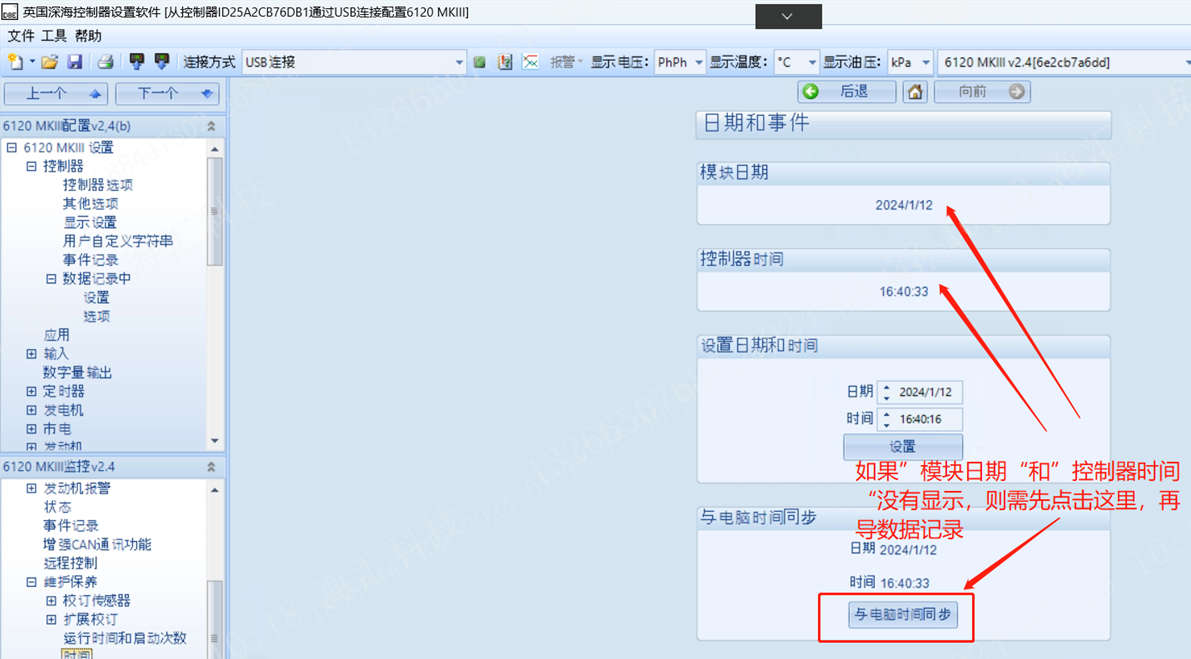Collapse the 6120 MKIII 设置 tree node
Image resolution: width=1191 pixels, height=659 pixels.
(x=11, y=147)
